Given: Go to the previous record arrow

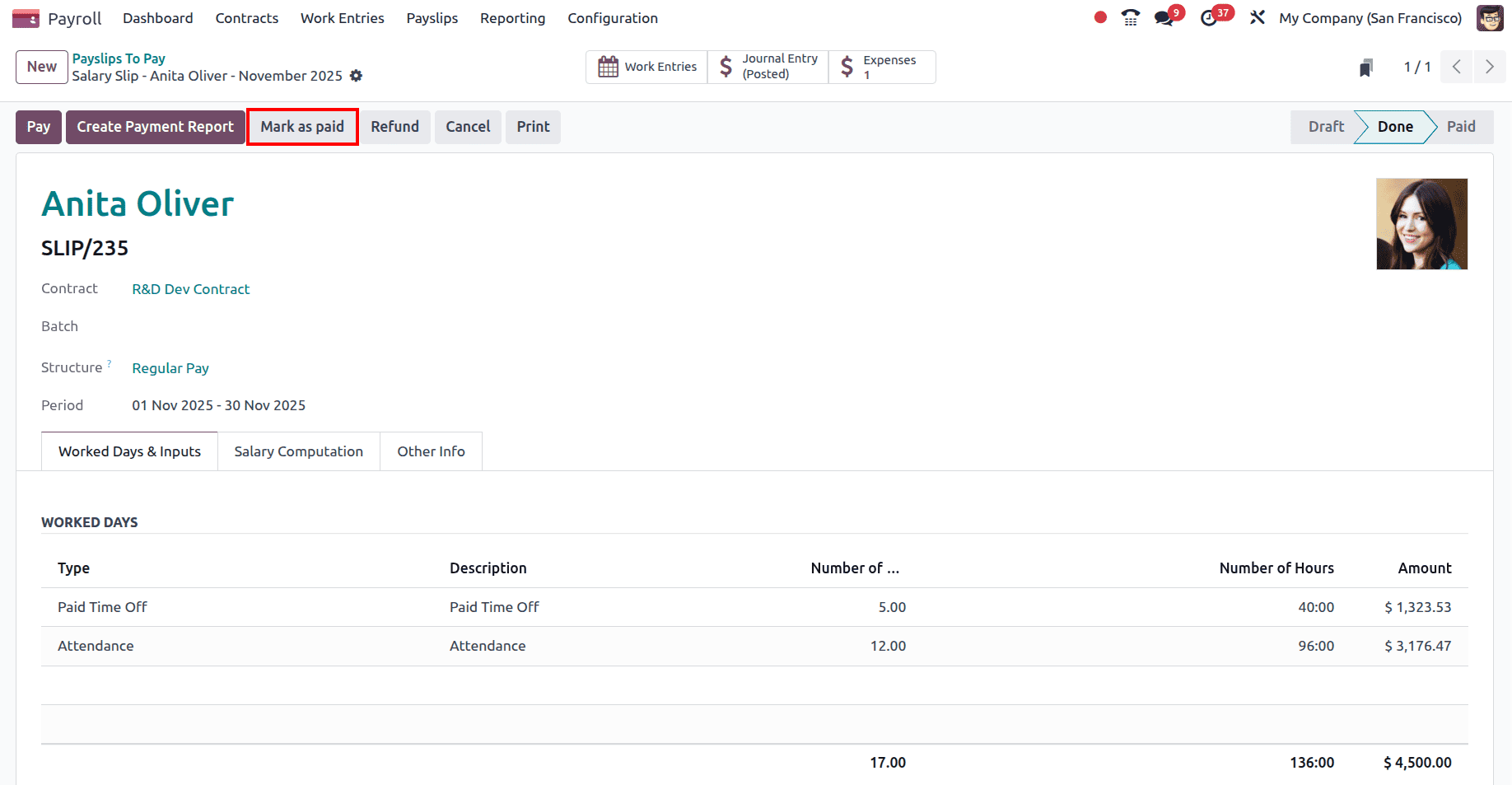Looking at the screenshot, I should tap(1456, 67).
